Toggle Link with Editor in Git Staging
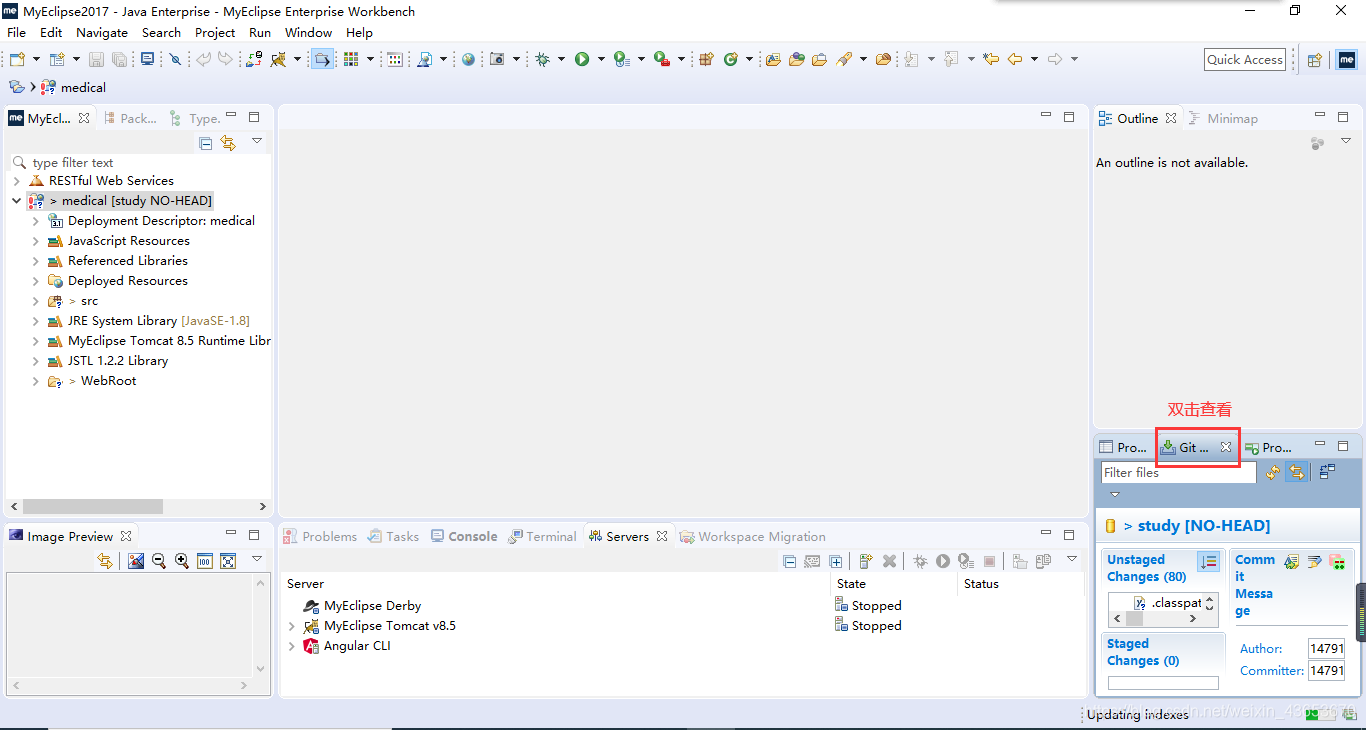The image size is (1366, 730). tap(1296, 472)
